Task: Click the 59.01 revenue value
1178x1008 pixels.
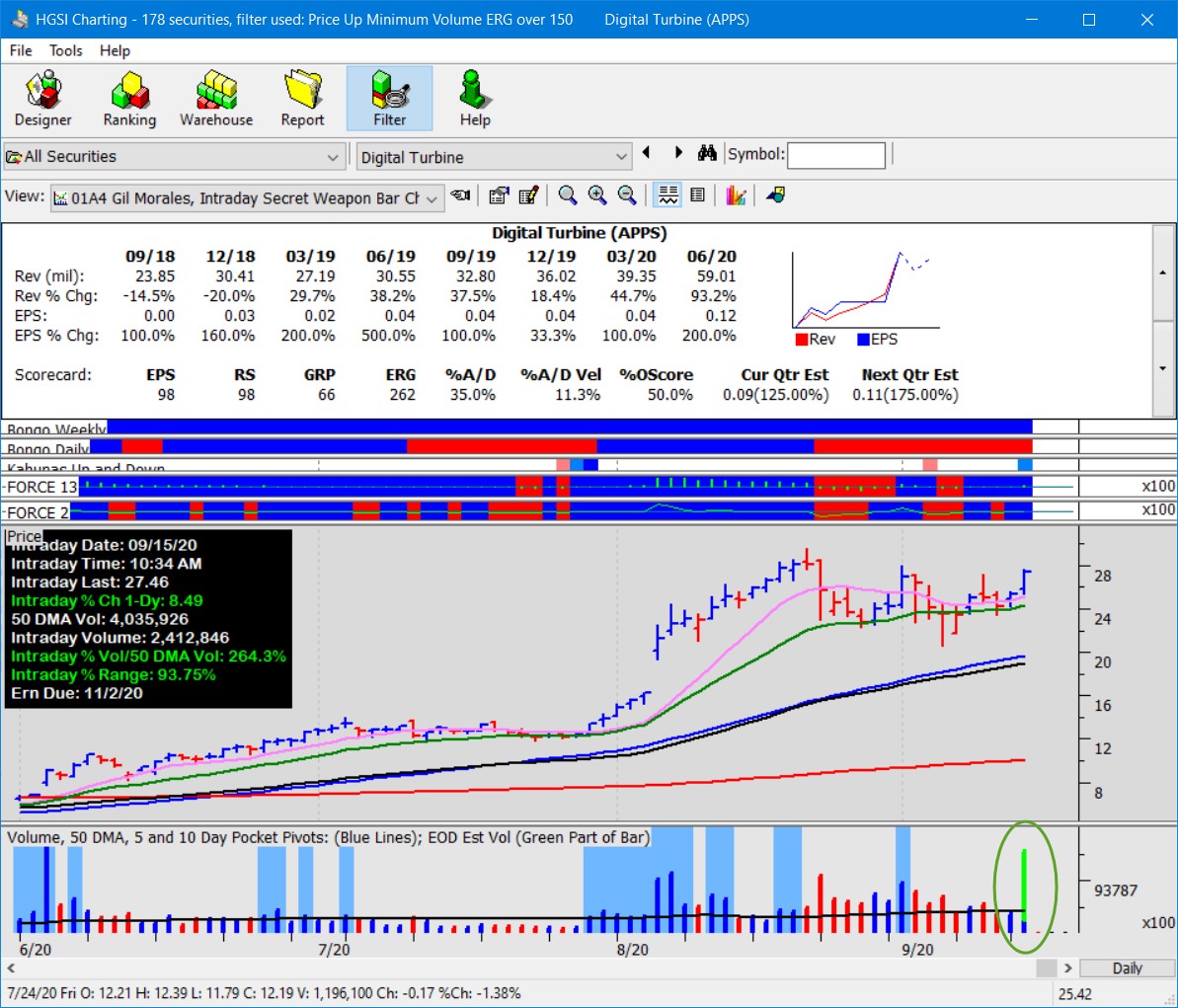Action: [x=716, y=276]
